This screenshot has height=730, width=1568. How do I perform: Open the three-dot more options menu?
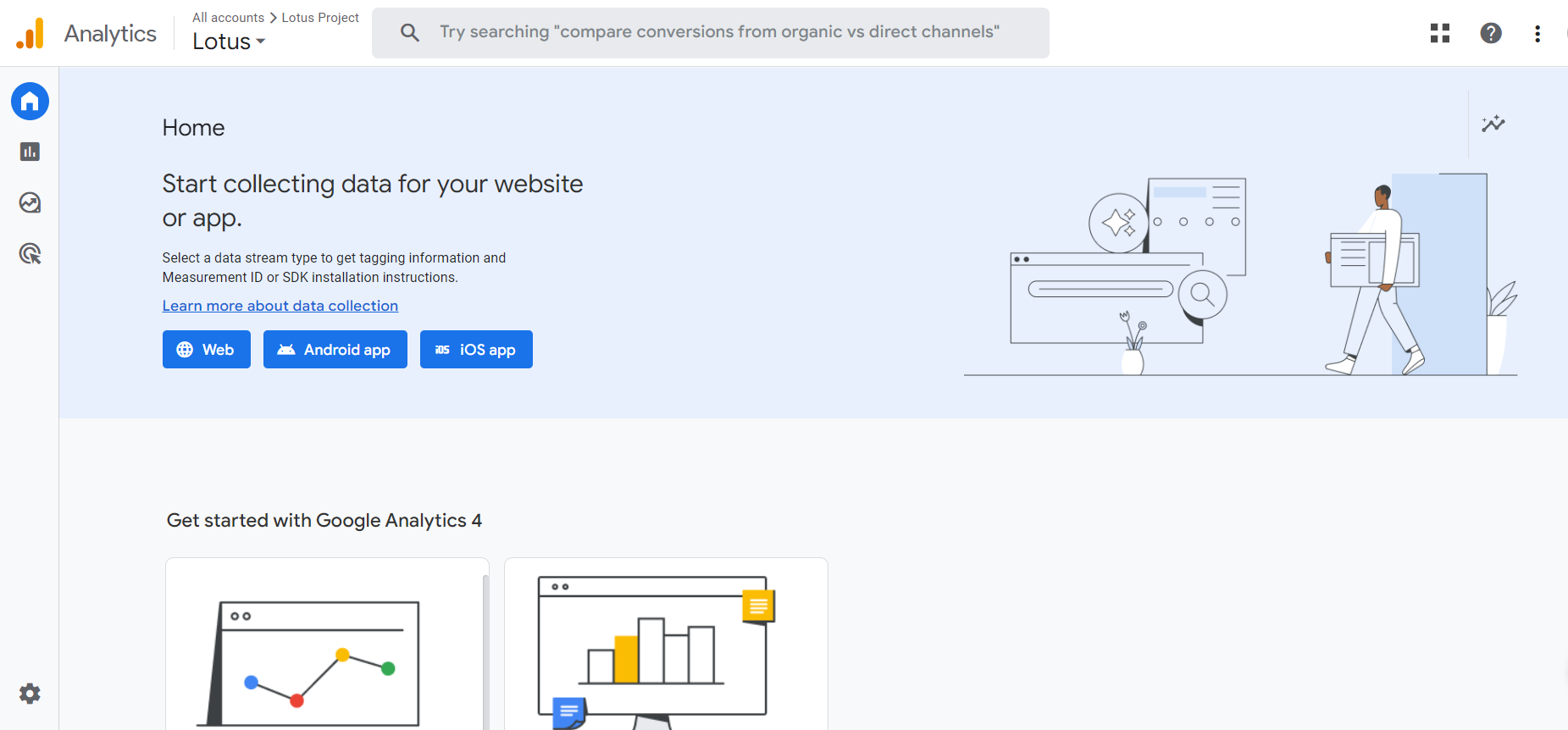click(1538, 33)
